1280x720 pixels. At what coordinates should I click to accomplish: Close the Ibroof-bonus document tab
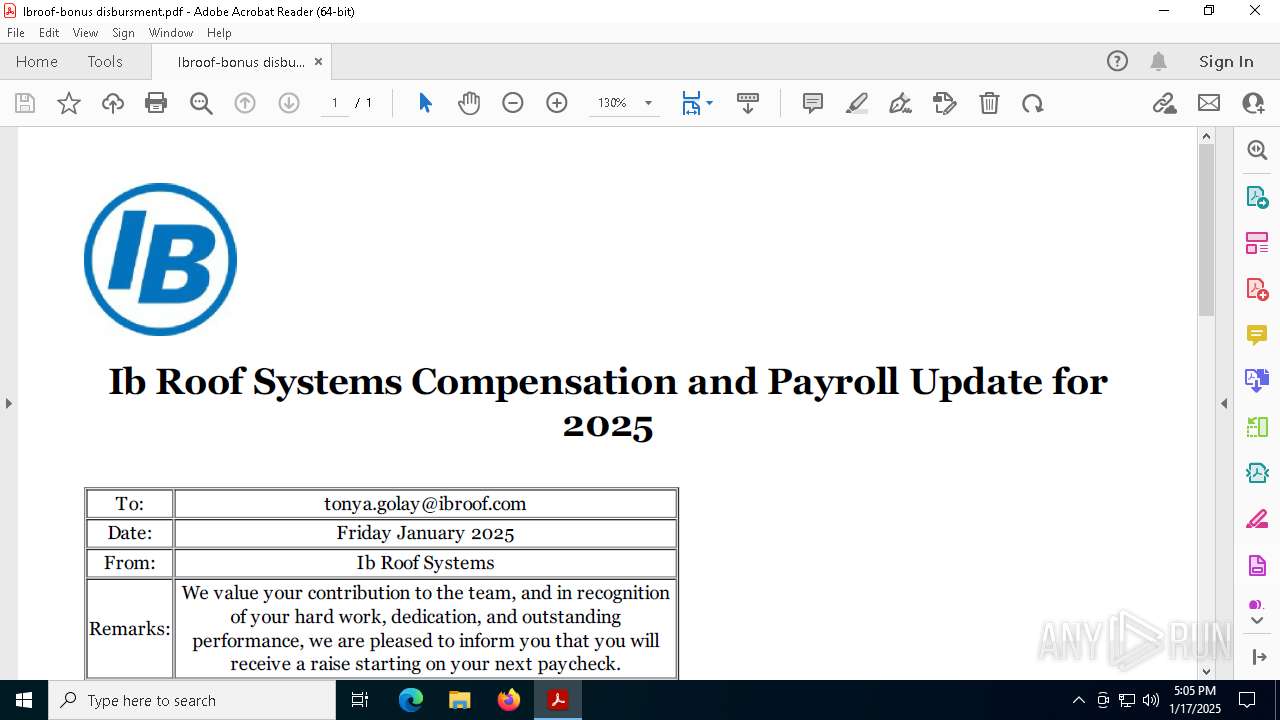(318, 61)
